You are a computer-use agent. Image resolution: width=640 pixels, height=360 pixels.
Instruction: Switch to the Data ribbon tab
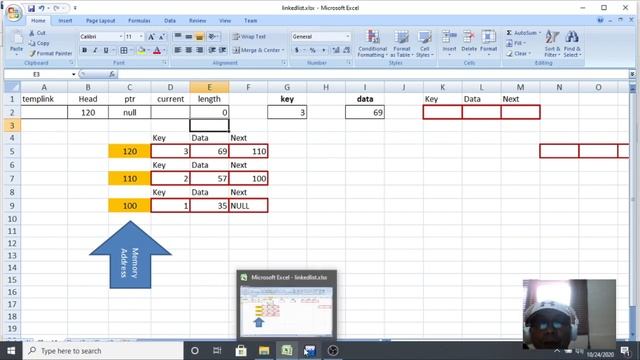coord(170,21)
